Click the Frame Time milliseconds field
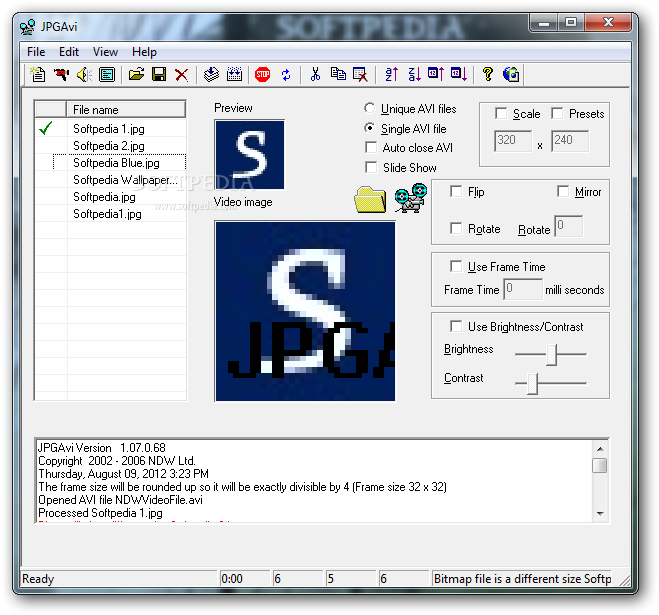The image size is (659, 615). pyautogui.click(x=523, y=289)
